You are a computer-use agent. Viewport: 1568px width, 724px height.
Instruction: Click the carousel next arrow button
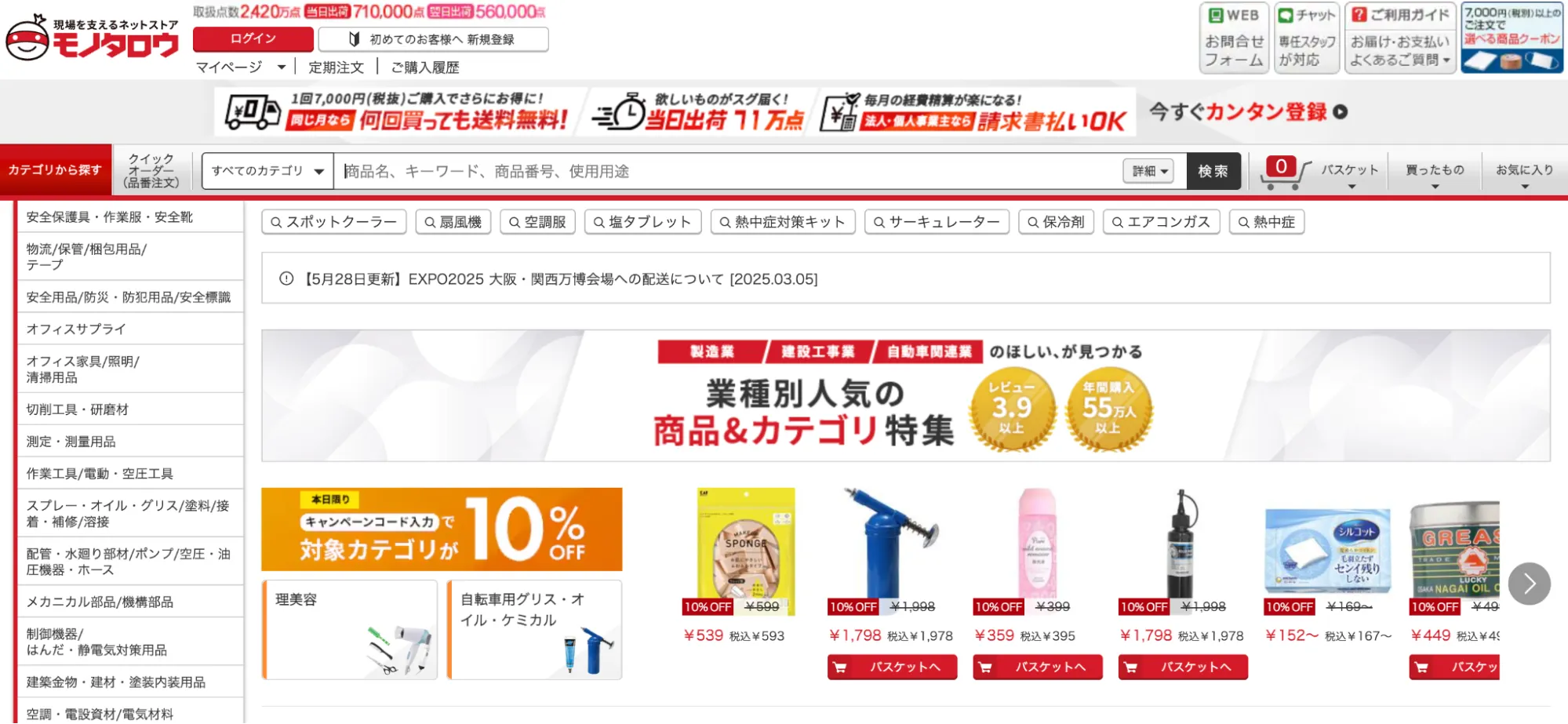1529,584
